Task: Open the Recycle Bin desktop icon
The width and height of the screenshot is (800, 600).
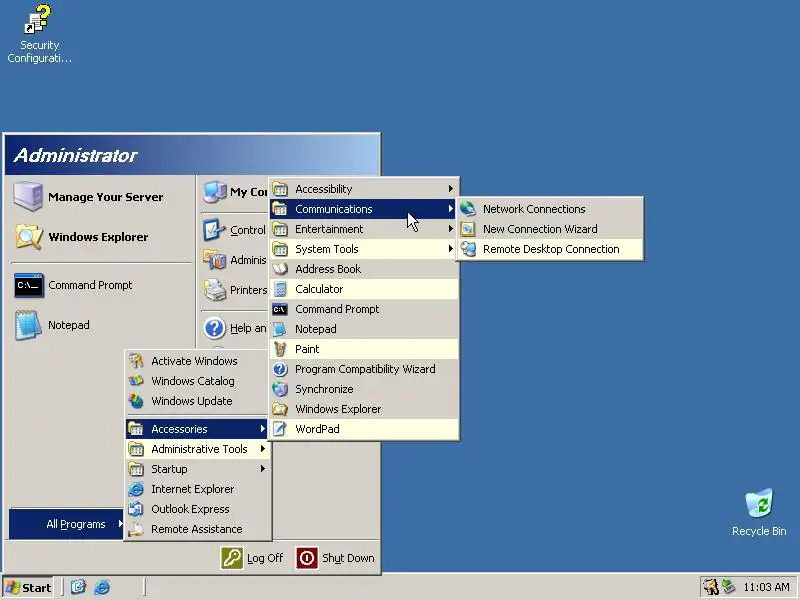Action: (759, 503)
